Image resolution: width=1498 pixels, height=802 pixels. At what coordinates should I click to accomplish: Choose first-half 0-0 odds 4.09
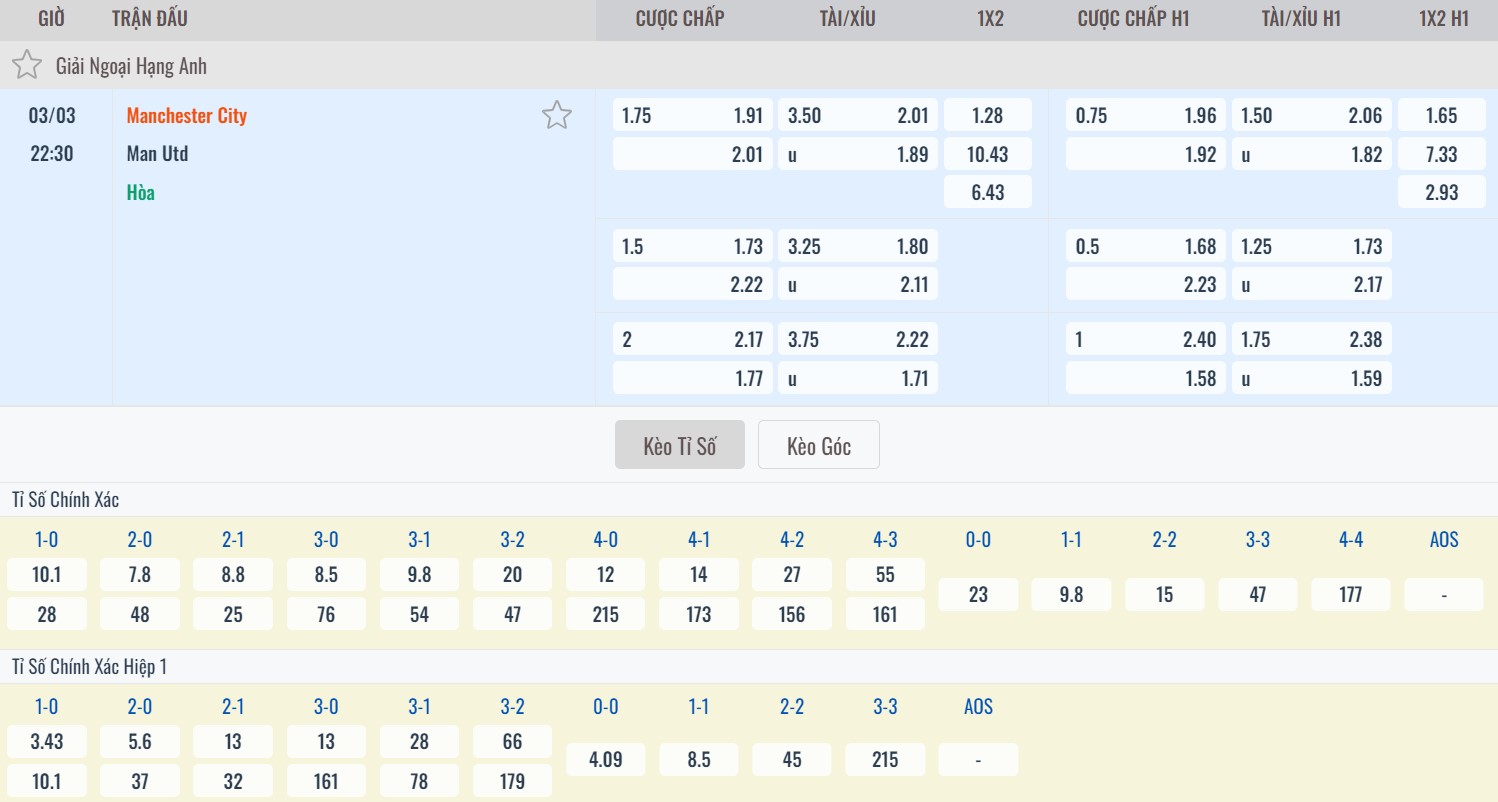(x=605, y=760)
